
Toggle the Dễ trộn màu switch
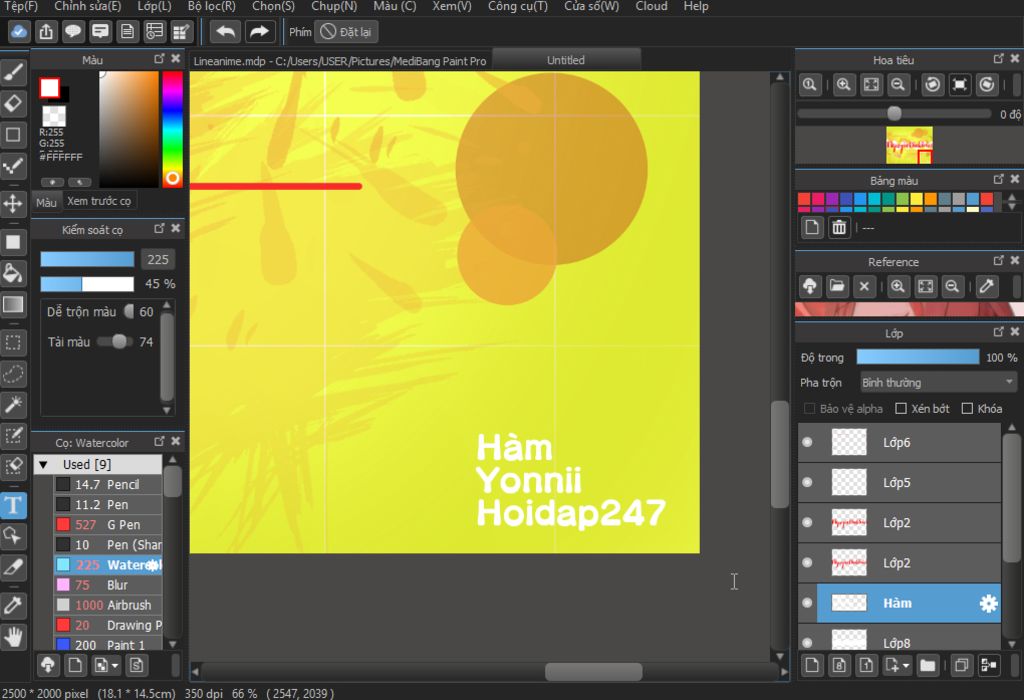point(129,311)
